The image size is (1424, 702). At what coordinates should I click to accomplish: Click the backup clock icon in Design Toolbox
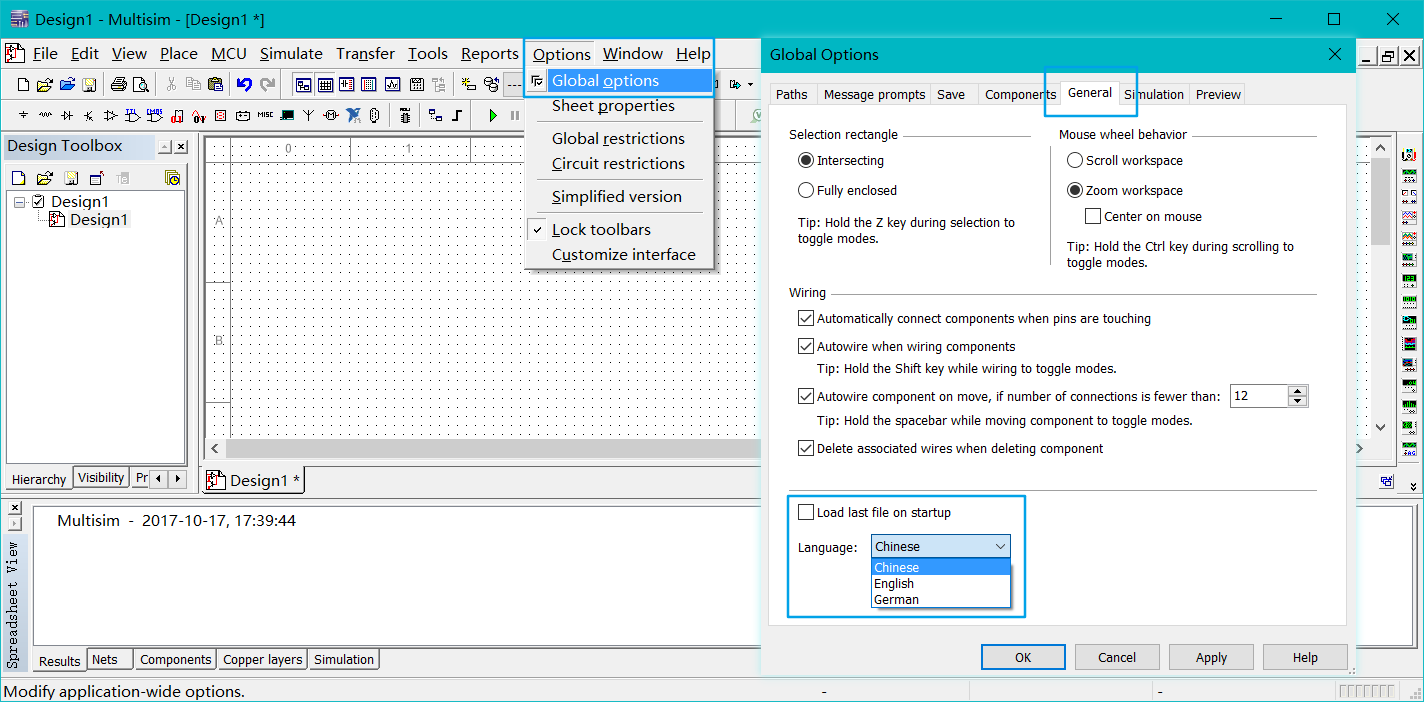(x=173, y=178)
